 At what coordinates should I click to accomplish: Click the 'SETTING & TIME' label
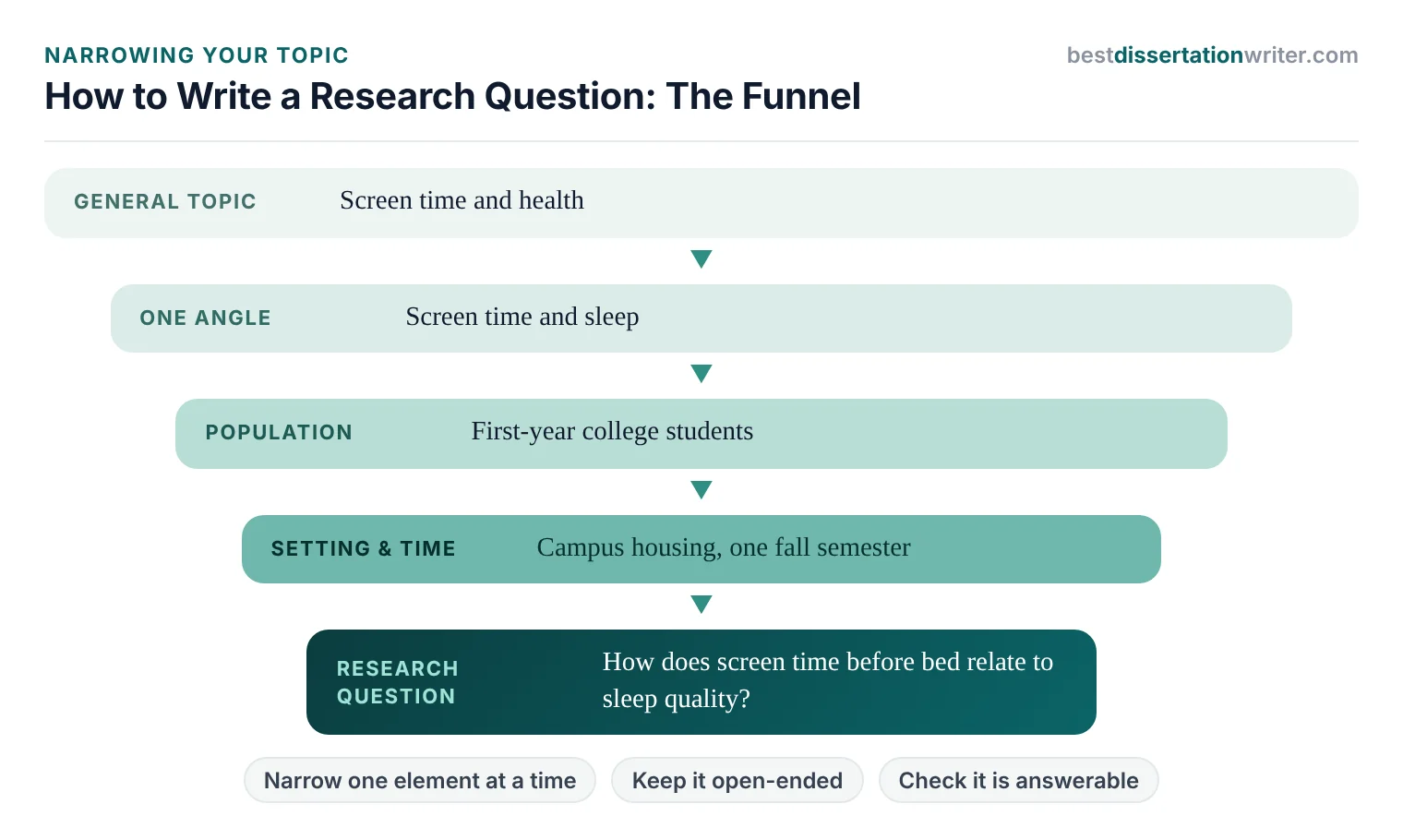pyautogui.click(x=364, y=548)
